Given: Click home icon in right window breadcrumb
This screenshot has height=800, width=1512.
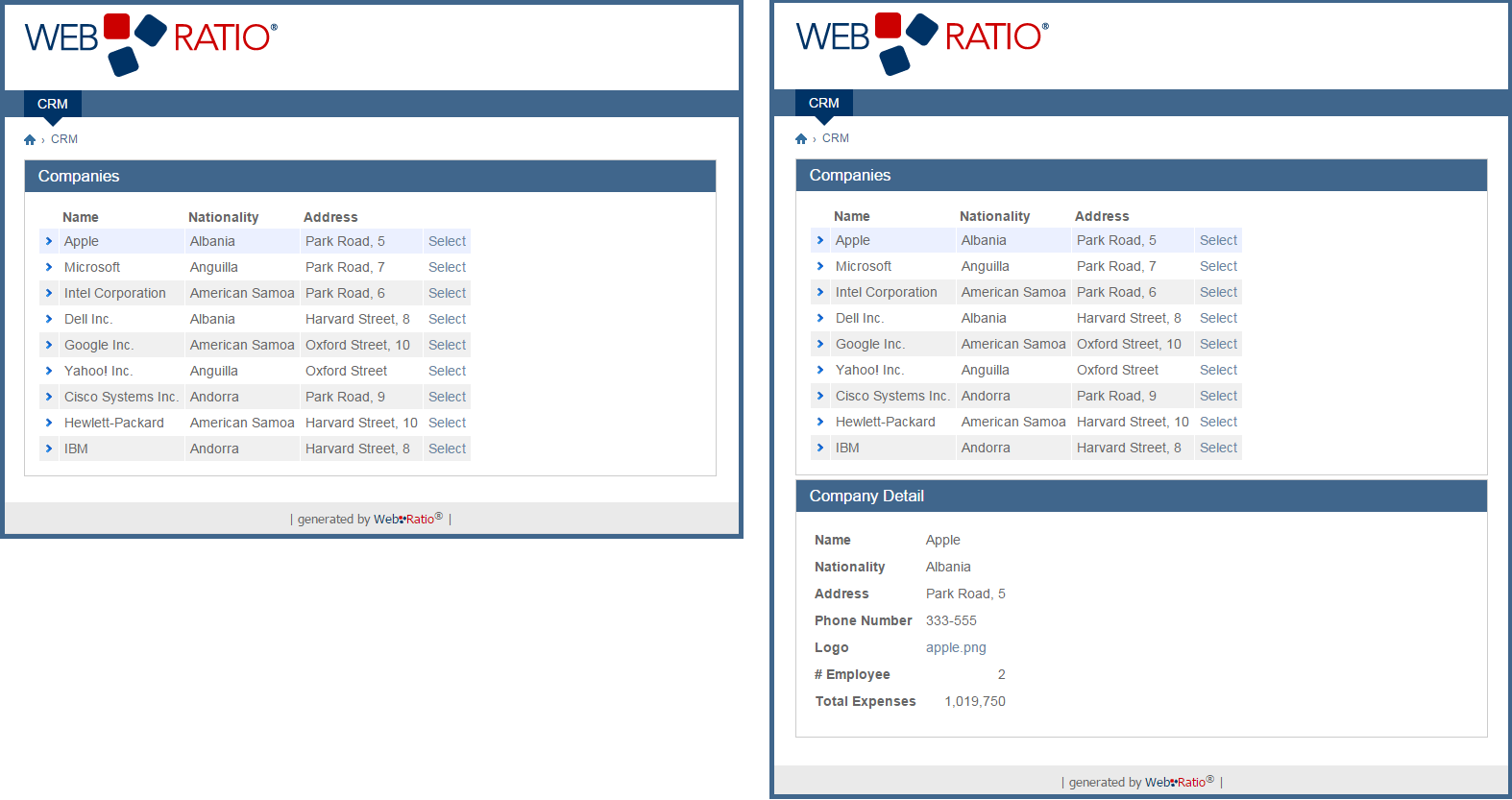Looking at the screenshot, I should (x=801, y=139).
